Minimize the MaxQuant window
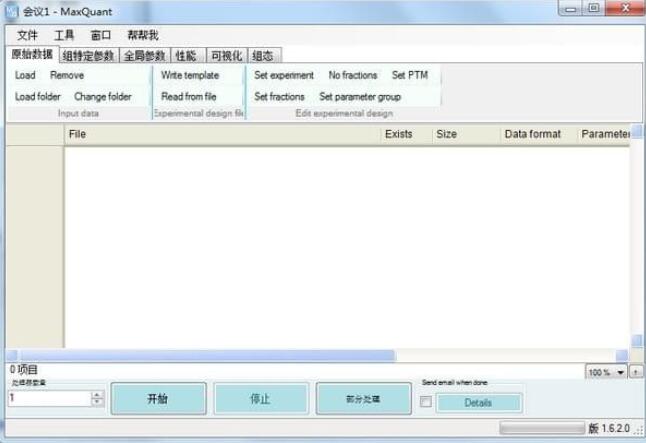This screenshot has height=443, width=646. 571,8
